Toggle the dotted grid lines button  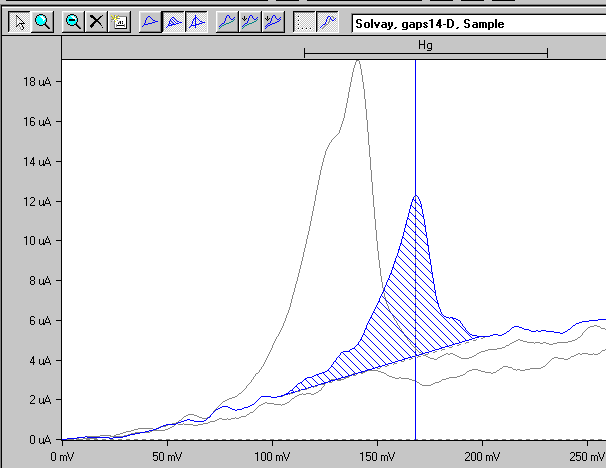pyautogui.click(x=304, y=22)
